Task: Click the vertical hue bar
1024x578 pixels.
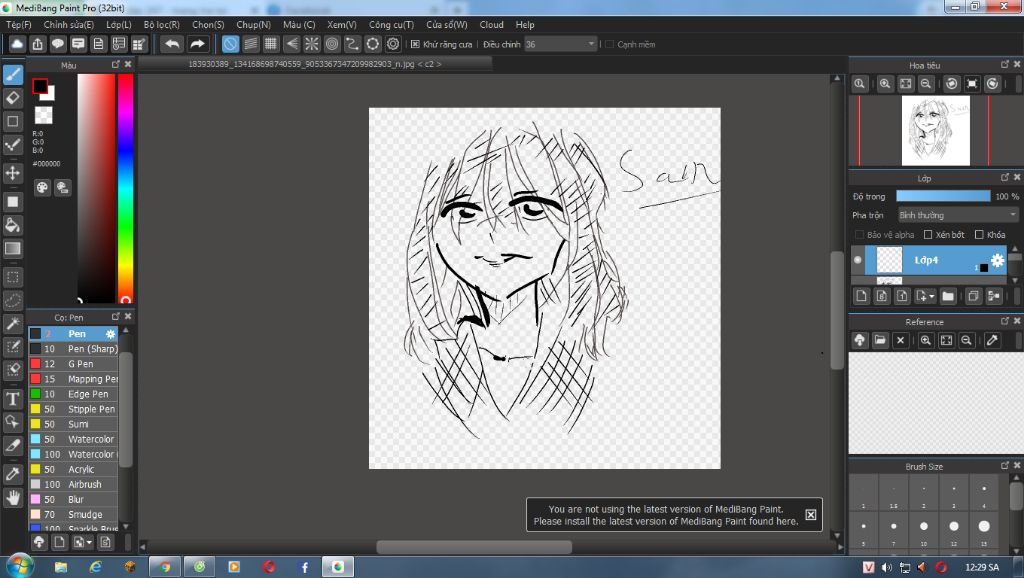Action: coord(125,188)
